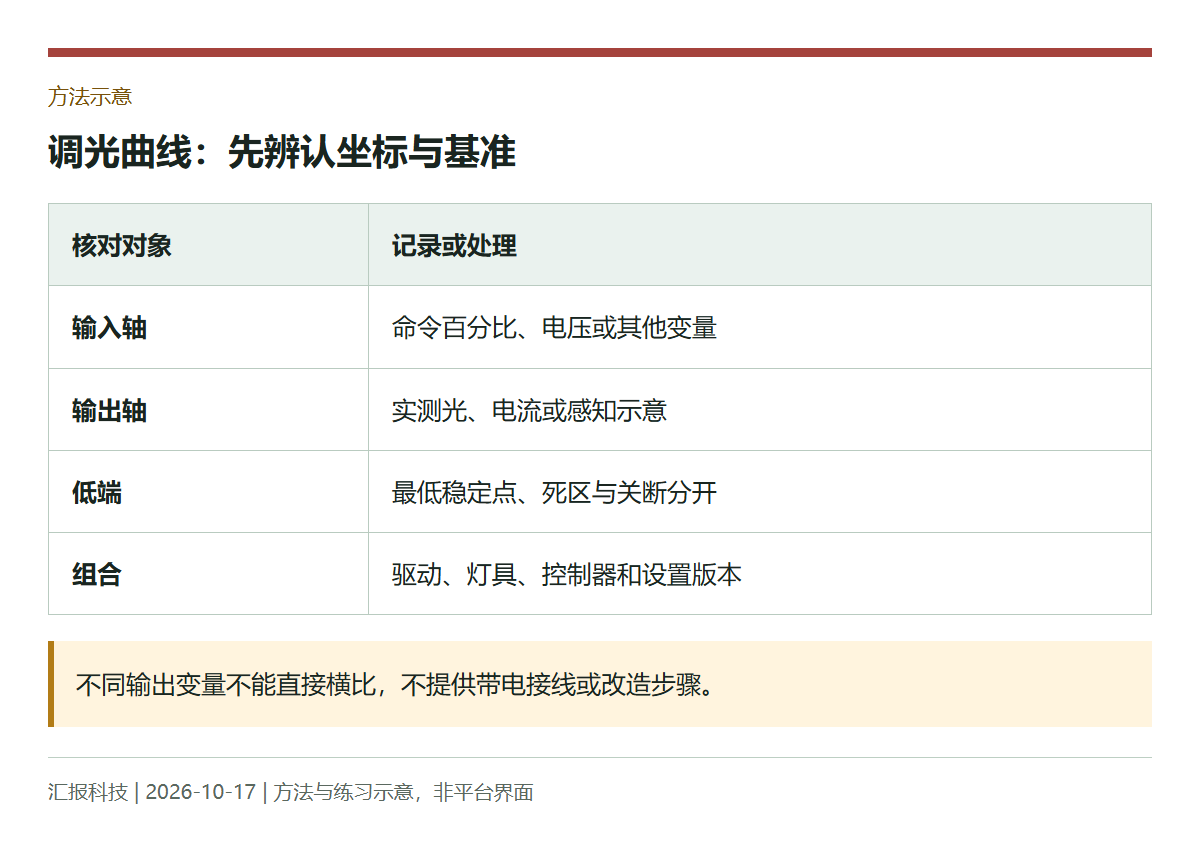Select the '输入轴' row label
The width and height of the screenshot is (1200, 852).
[109, 328]
